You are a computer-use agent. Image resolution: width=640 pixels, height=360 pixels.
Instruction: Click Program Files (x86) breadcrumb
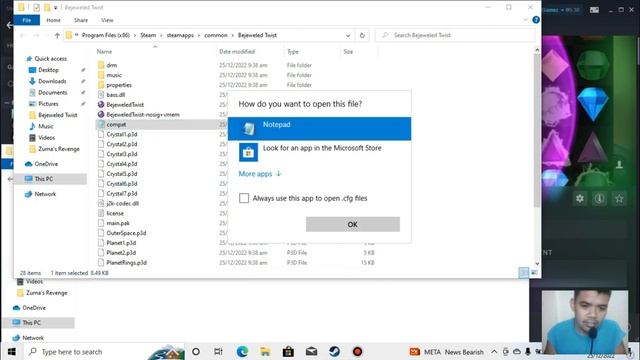tap(106, 36)
